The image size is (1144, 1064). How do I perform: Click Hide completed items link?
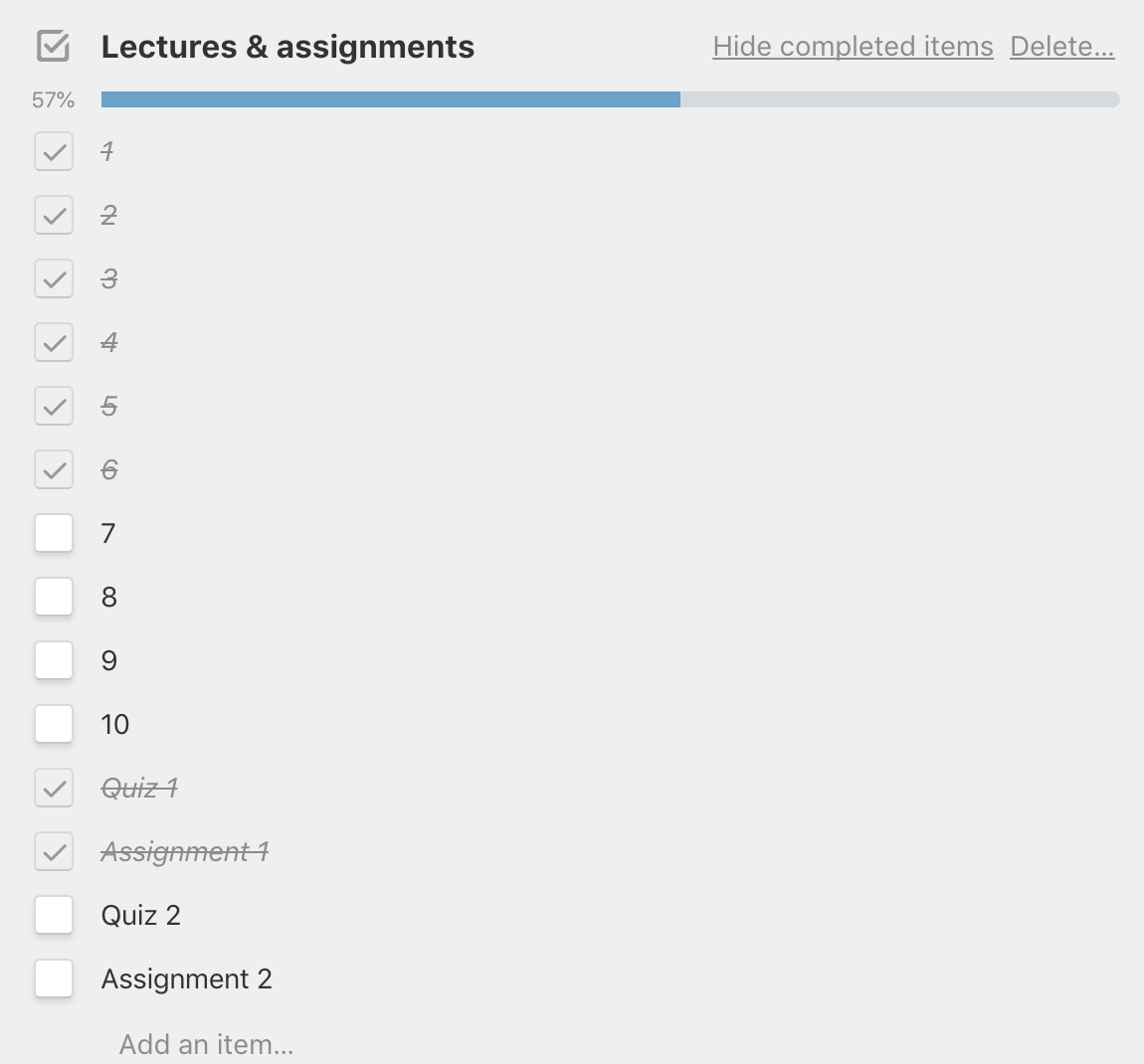(853, 47)
